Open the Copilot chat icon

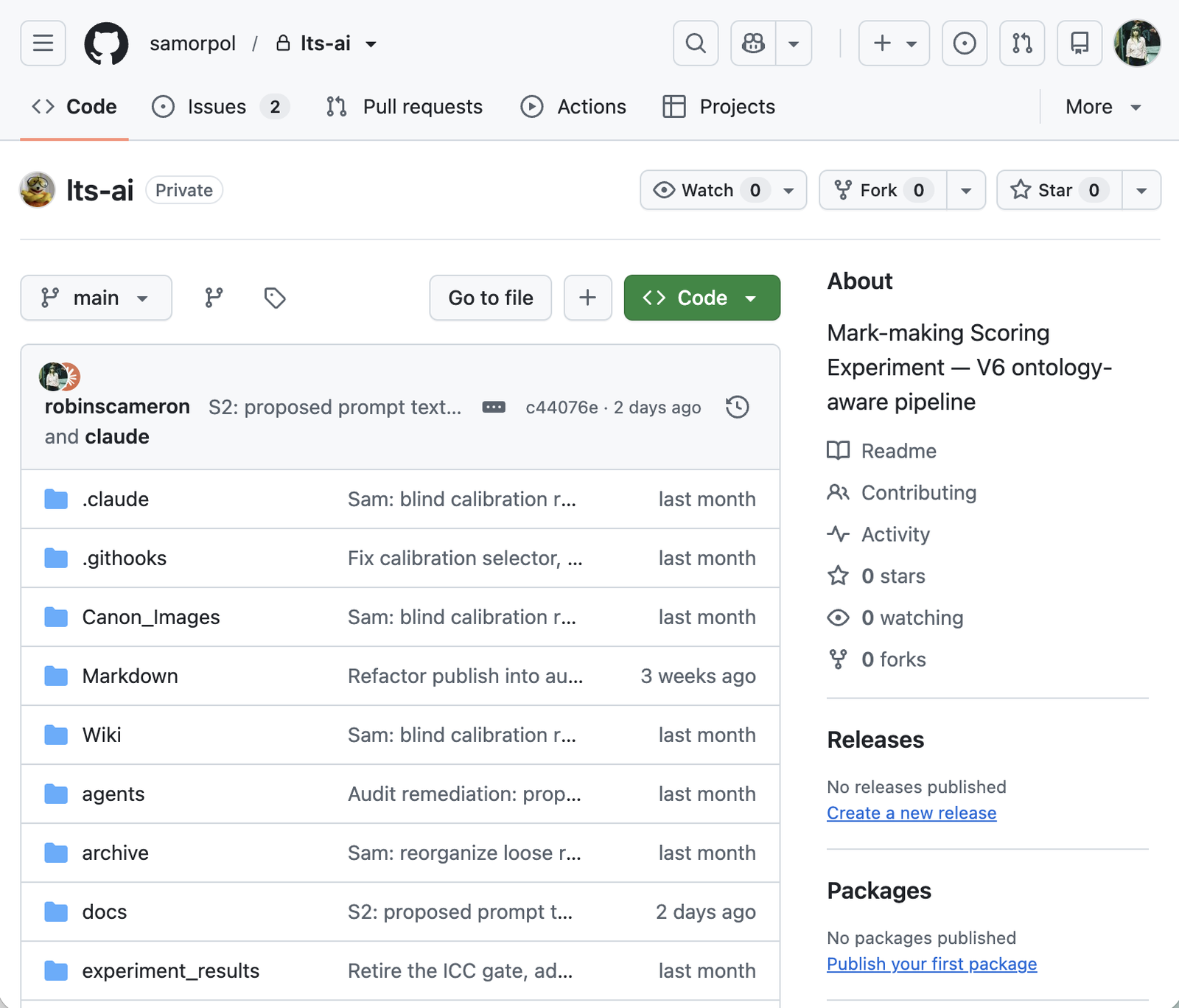coord(753,43)
